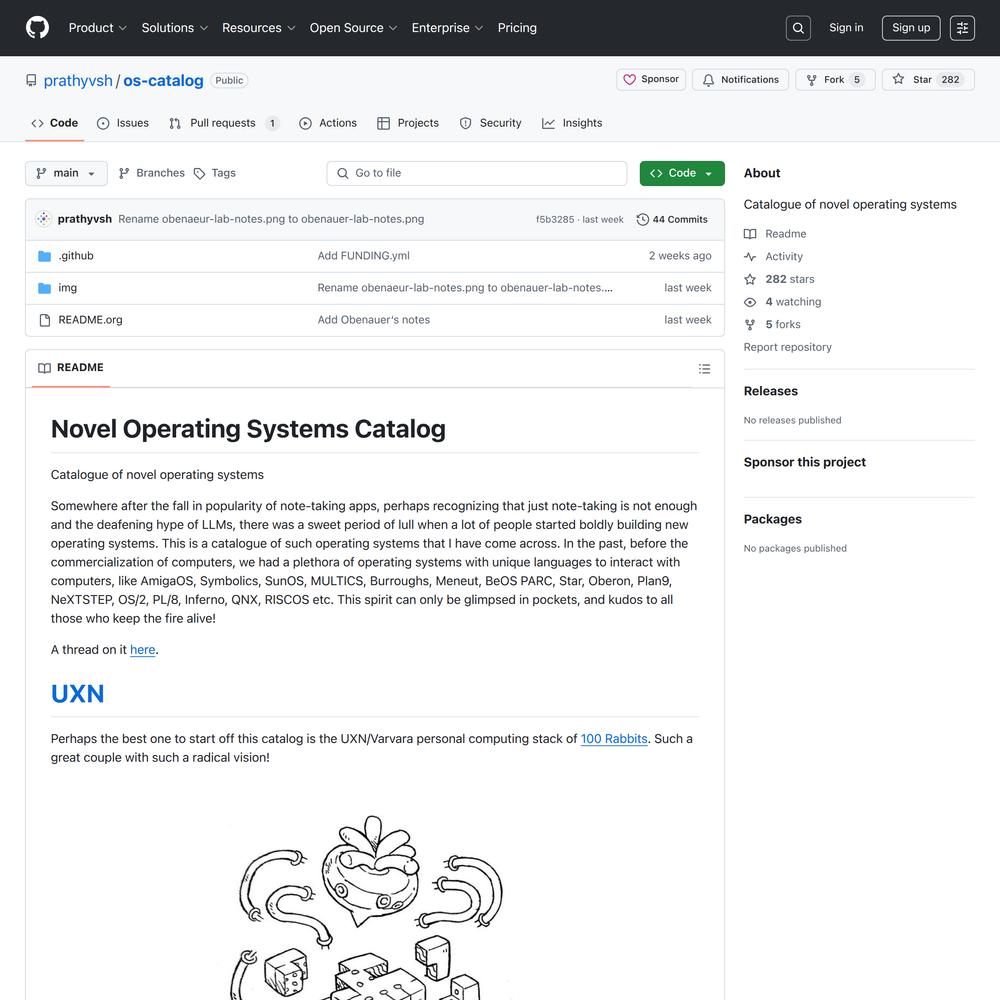The width and height of the screenshot is (1000, 1000).
Task: Switch to the Pull requests tab
Action: tap(224, 123)
